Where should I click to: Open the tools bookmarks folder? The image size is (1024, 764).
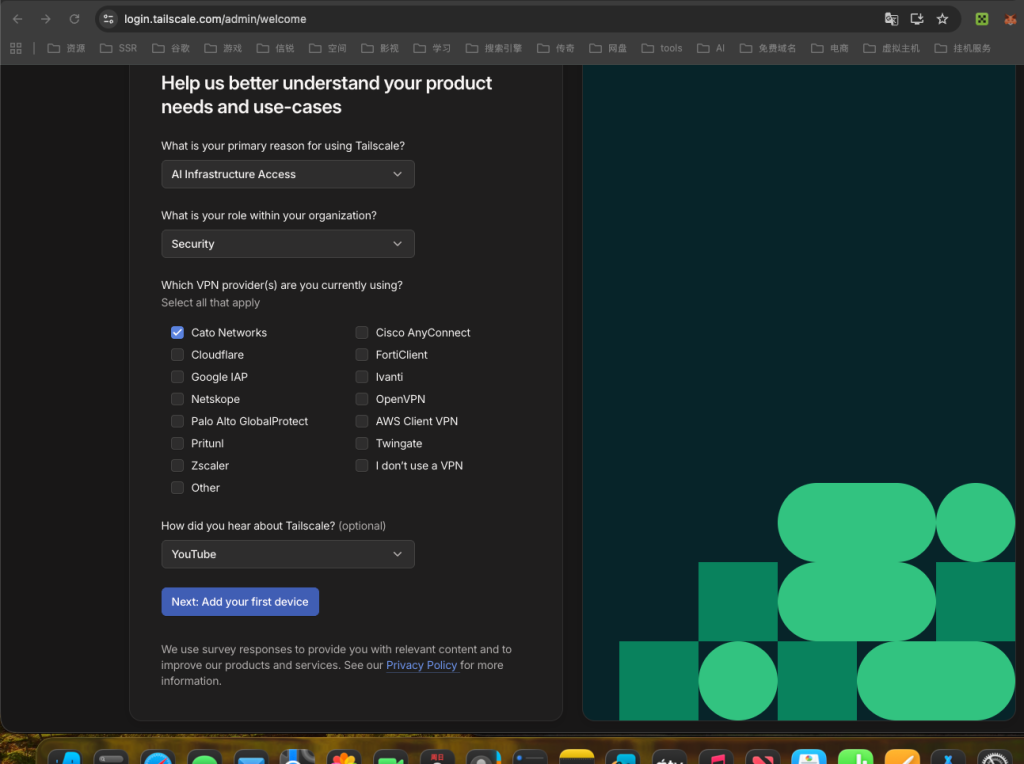(662, 48)
